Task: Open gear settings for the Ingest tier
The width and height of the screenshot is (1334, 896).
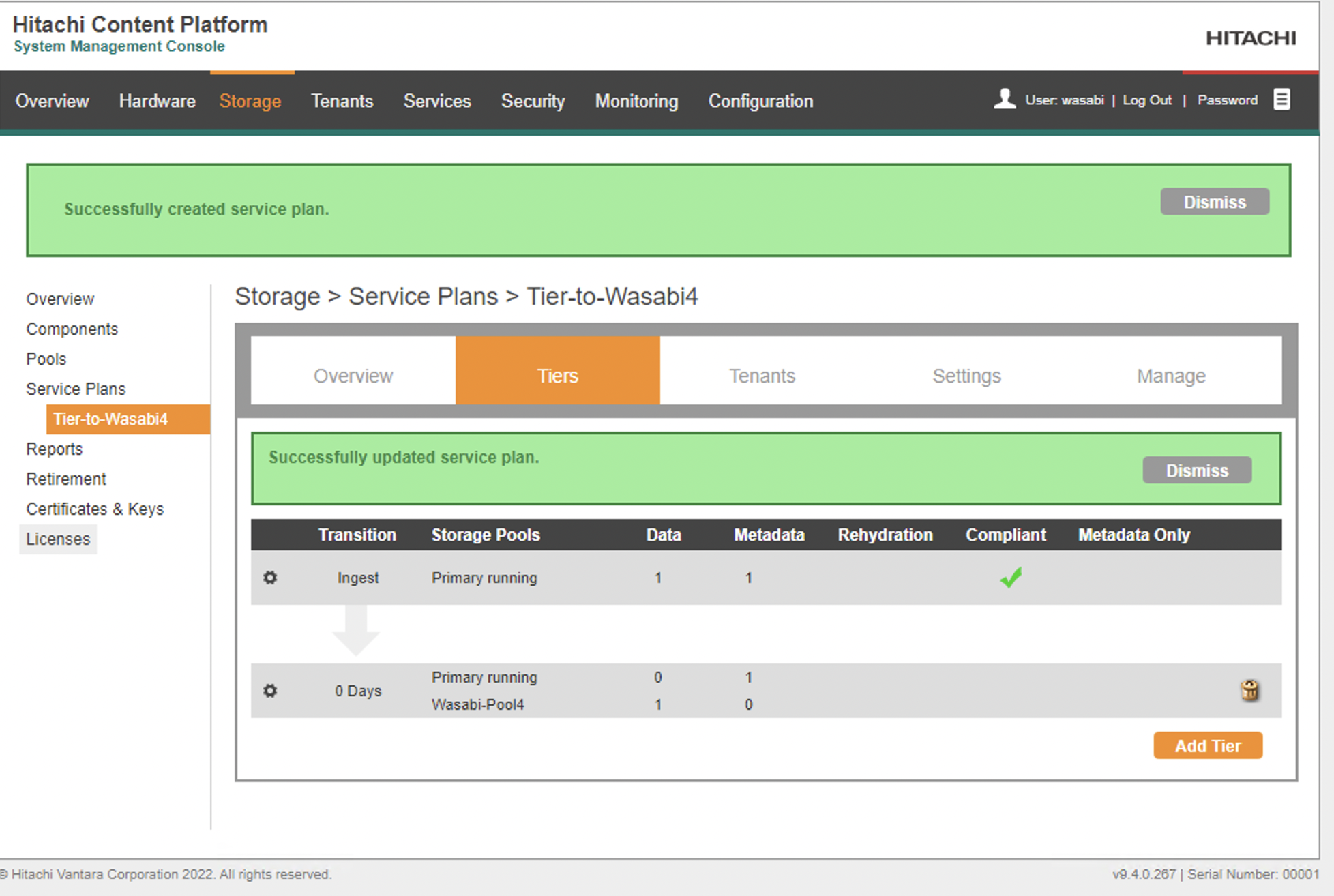Action: tap(270, 578)
